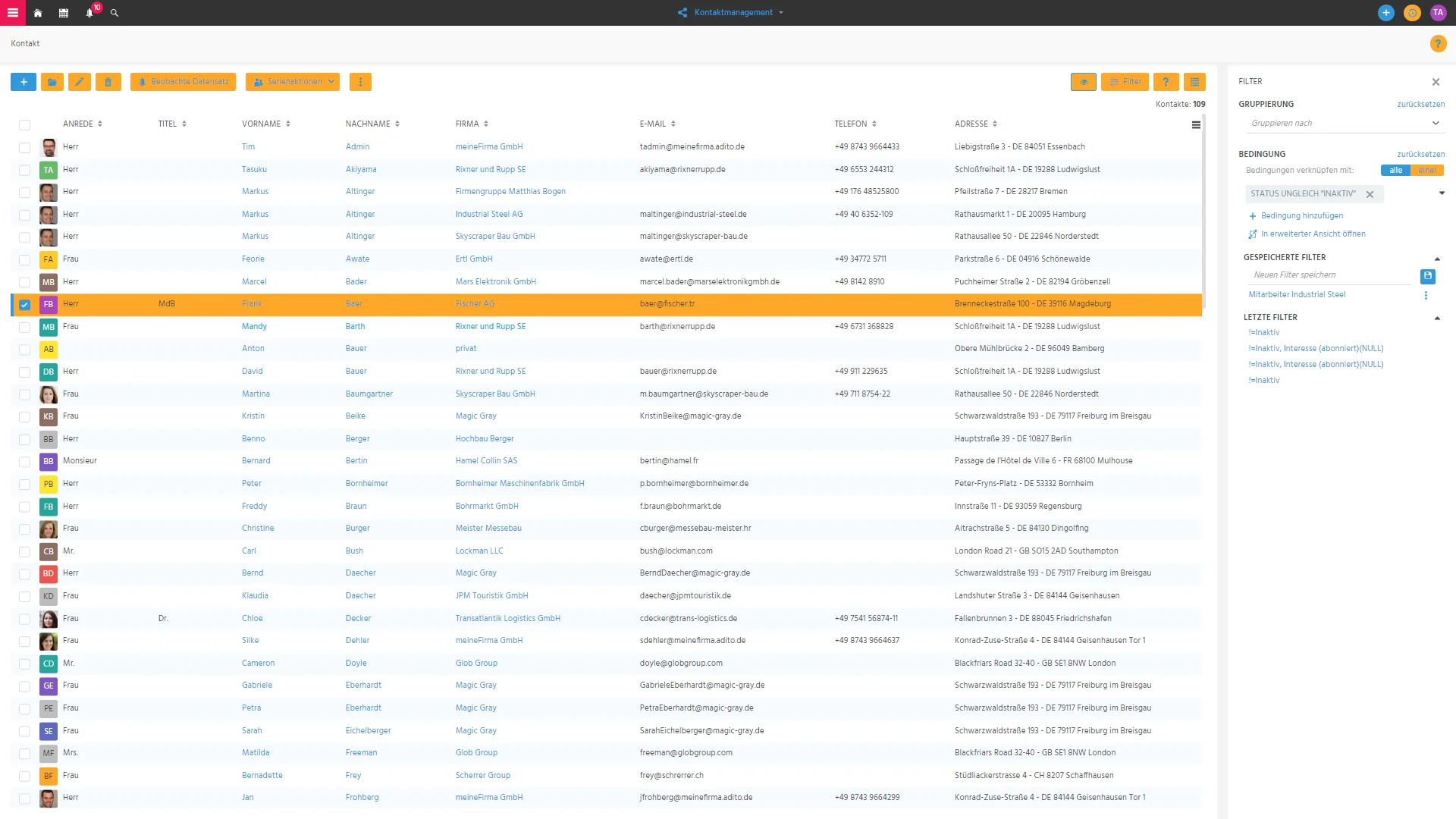The width and height of the screenshot is (1456, 819).
Task: Open the TA user avatar menu
Action: pyautogui.click(x=1438, y=13)
